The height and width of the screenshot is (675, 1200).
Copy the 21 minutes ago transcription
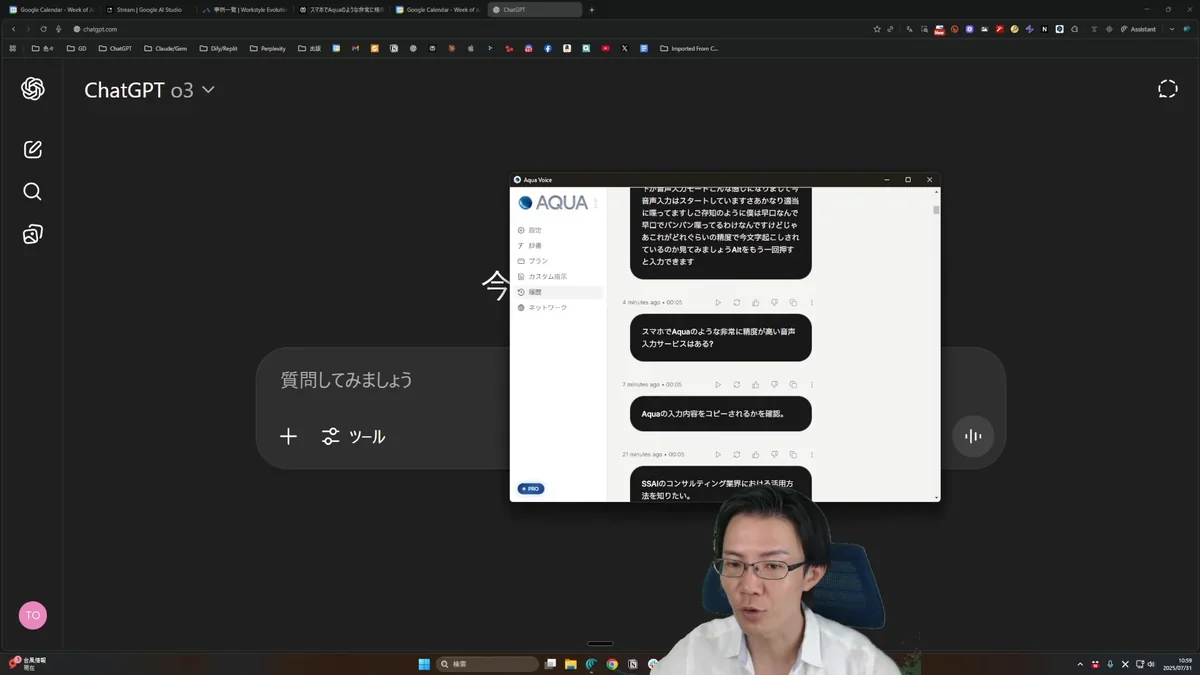point(793,455)
